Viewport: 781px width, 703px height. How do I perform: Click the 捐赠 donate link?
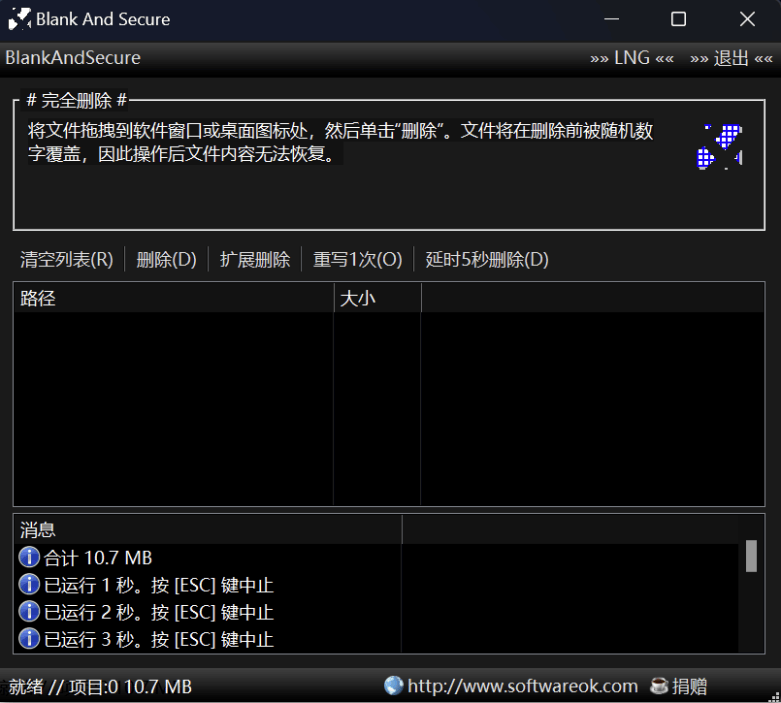point(689,686)
